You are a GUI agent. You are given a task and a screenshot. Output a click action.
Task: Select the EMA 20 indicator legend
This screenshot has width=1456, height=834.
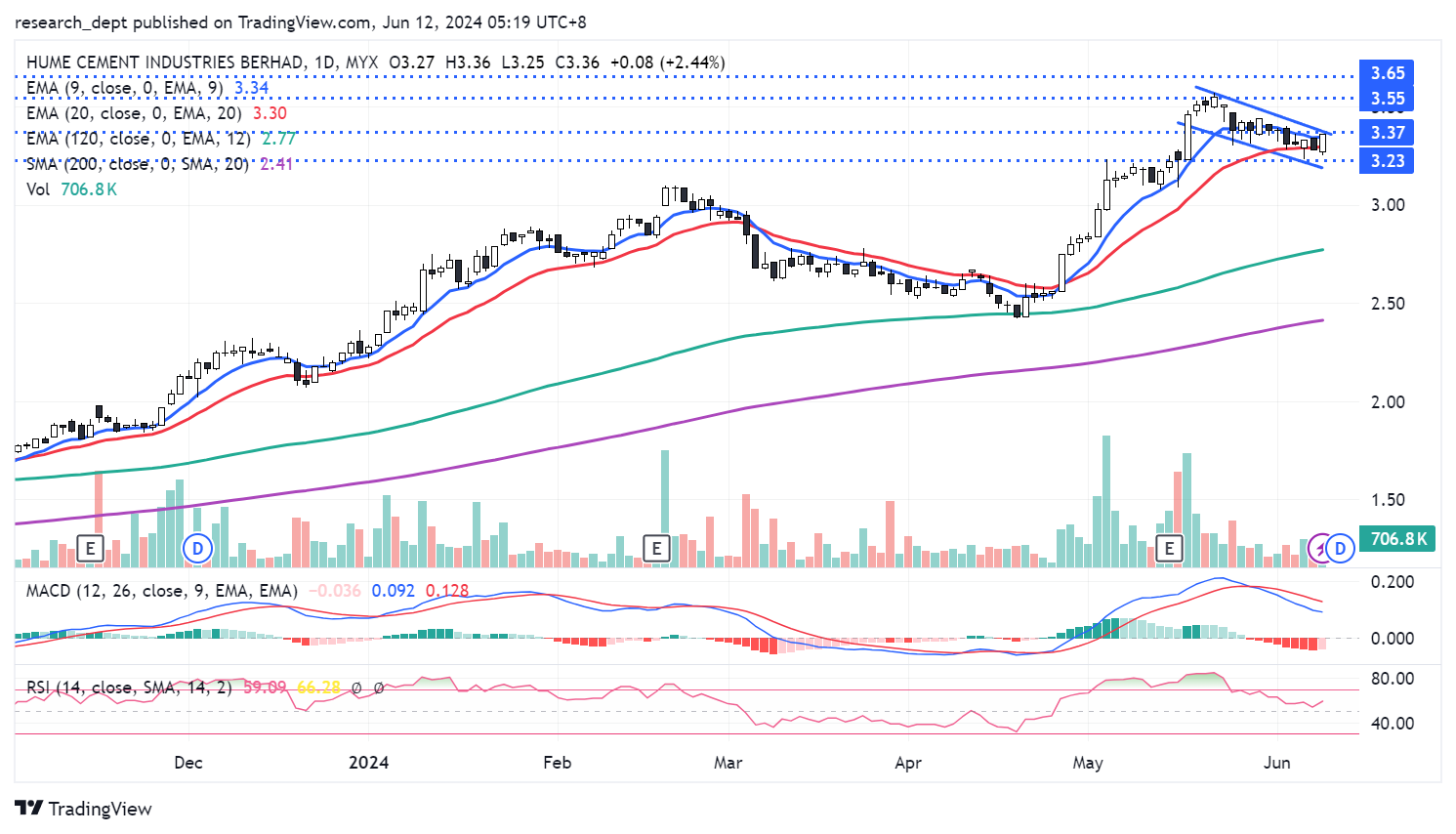point(134,113)
